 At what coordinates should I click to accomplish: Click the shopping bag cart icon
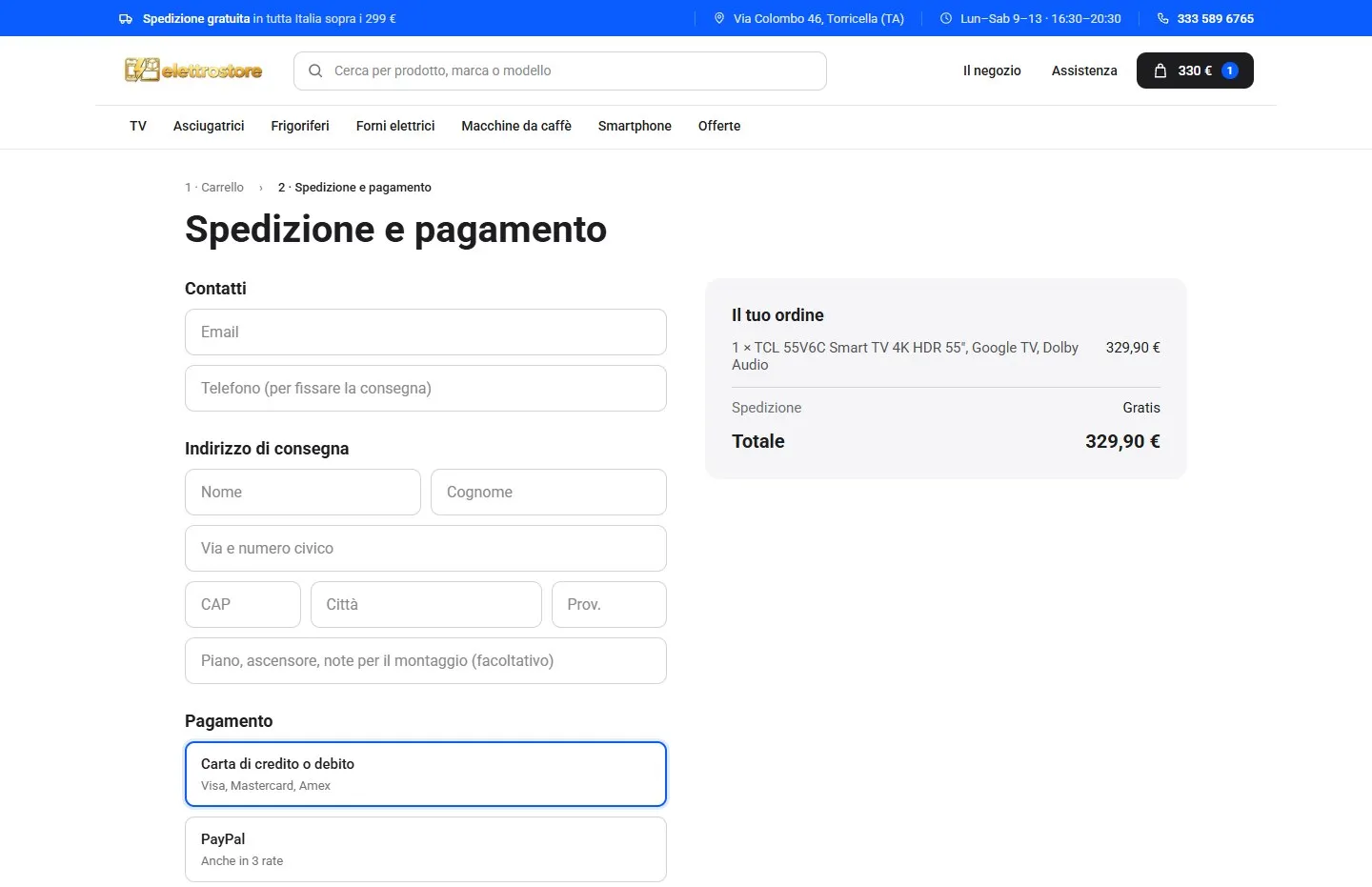(x=1160, y=71)
